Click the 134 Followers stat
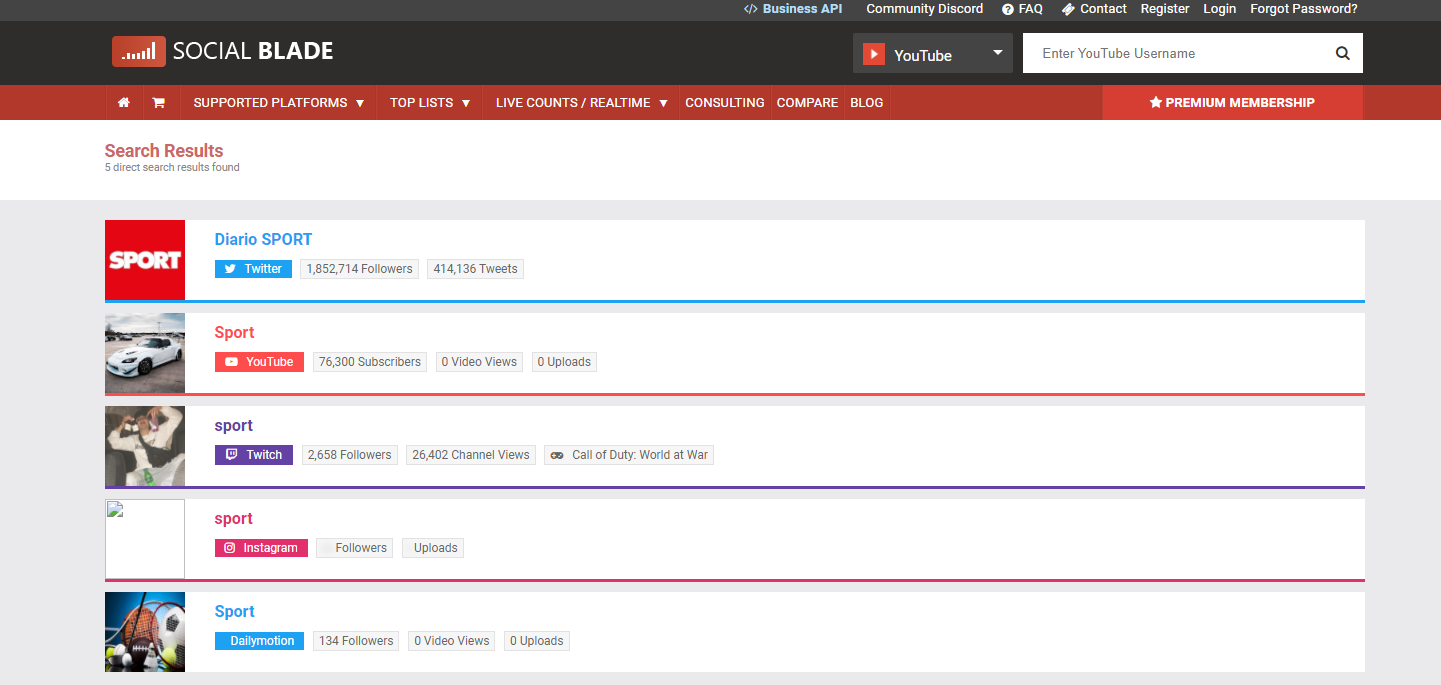The height and width of the screenshot is (685, 1441). click(357, 641)
